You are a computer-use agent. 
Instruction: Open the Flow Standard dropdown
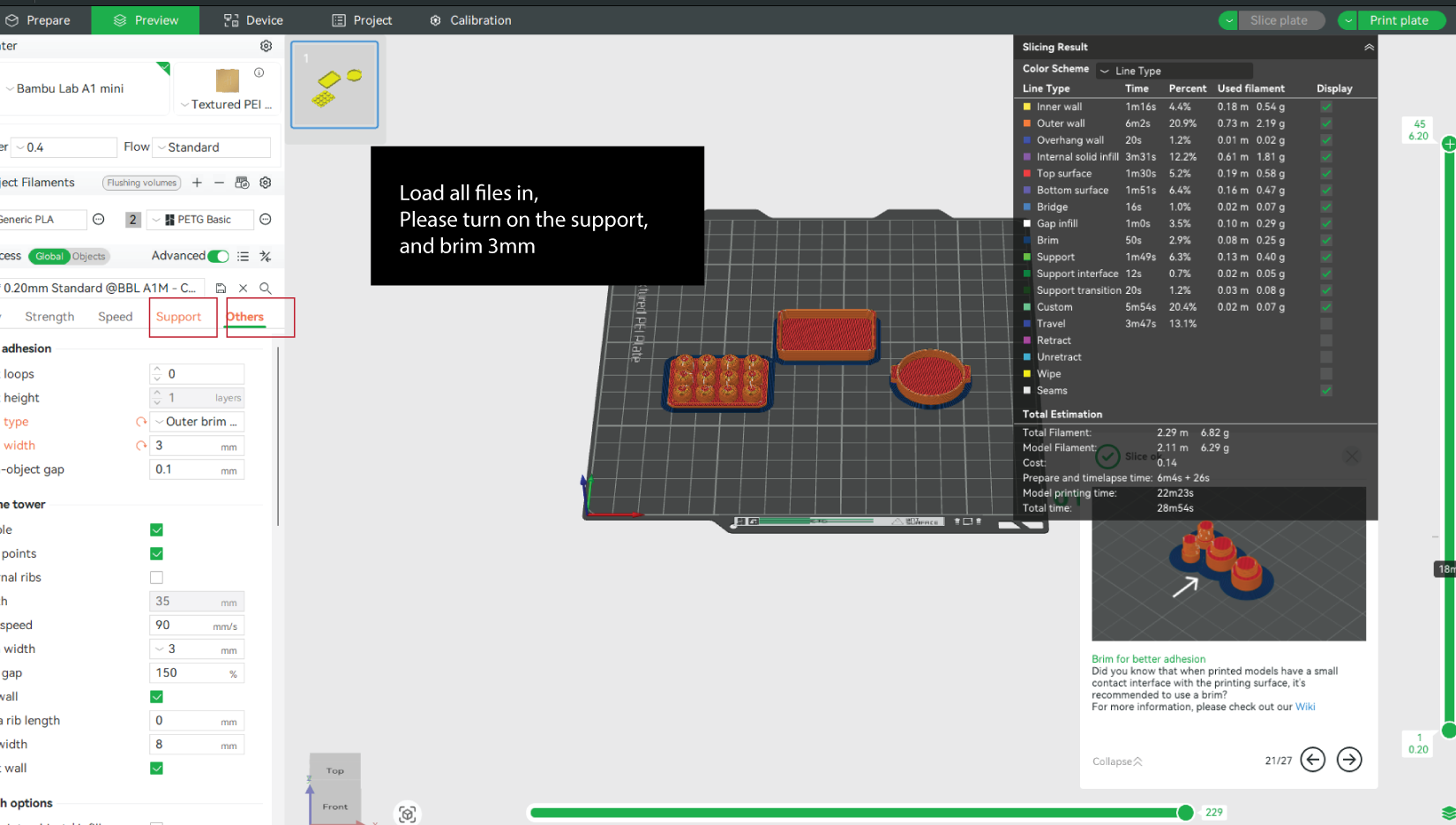pos(212,147)
